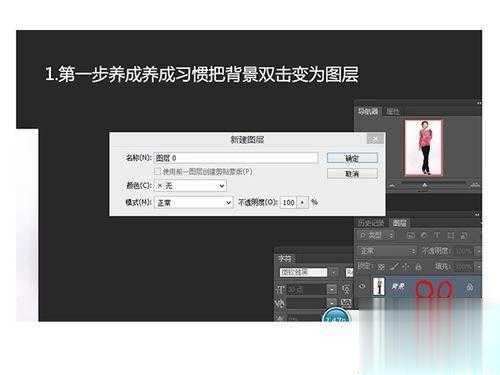Open the kerning dropdown arrow
500x375 pixels.
332,303
